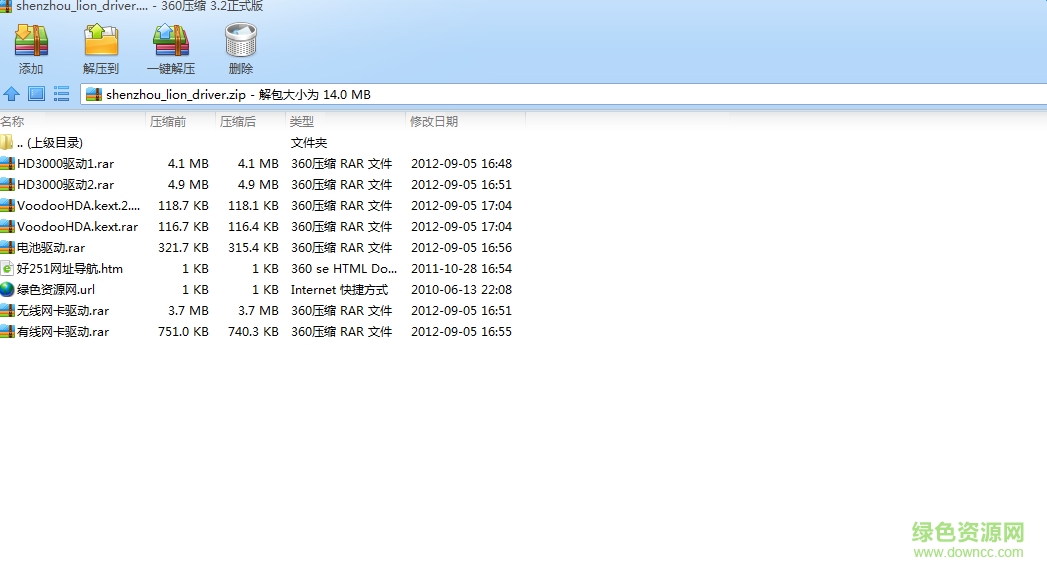
Task: Click the address path field
Action: (564, 94)
